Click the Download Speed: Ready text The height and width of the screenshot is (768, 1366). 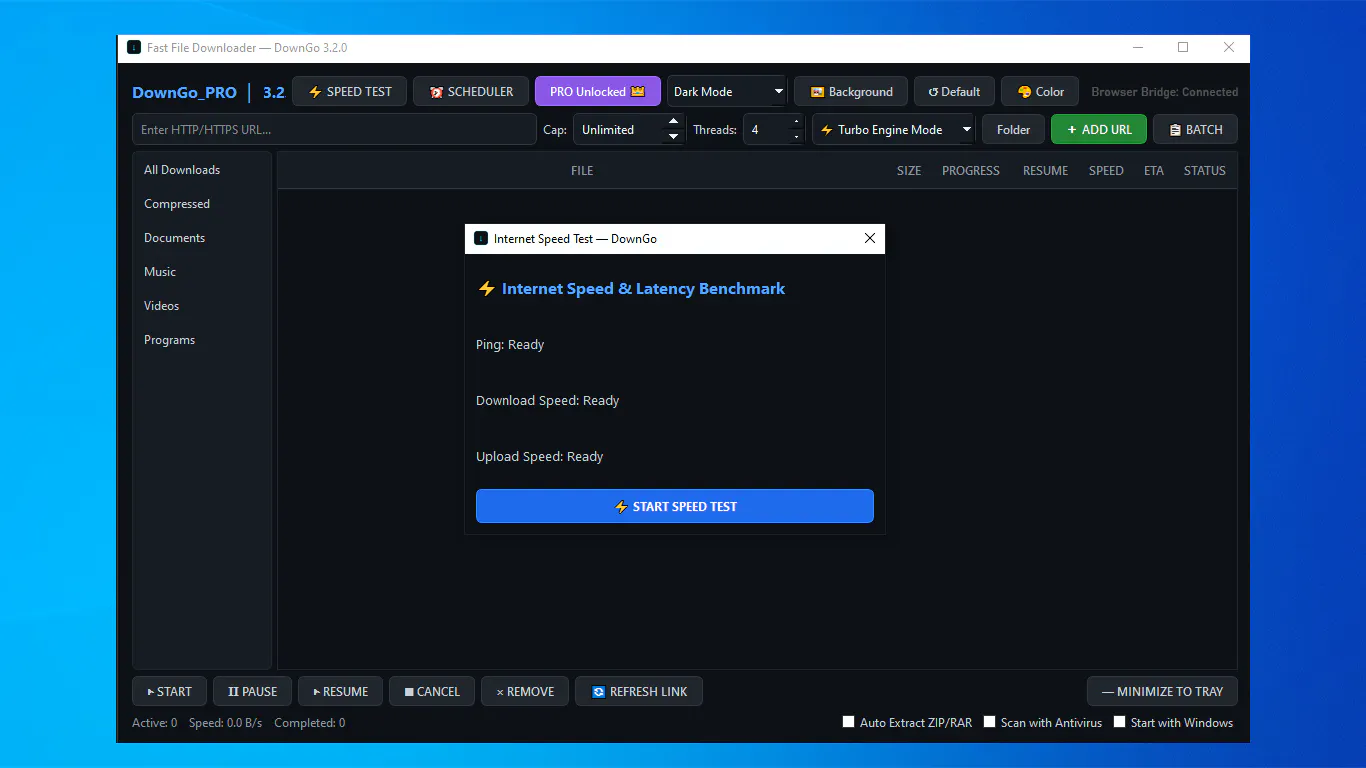(x=547, y=400)
